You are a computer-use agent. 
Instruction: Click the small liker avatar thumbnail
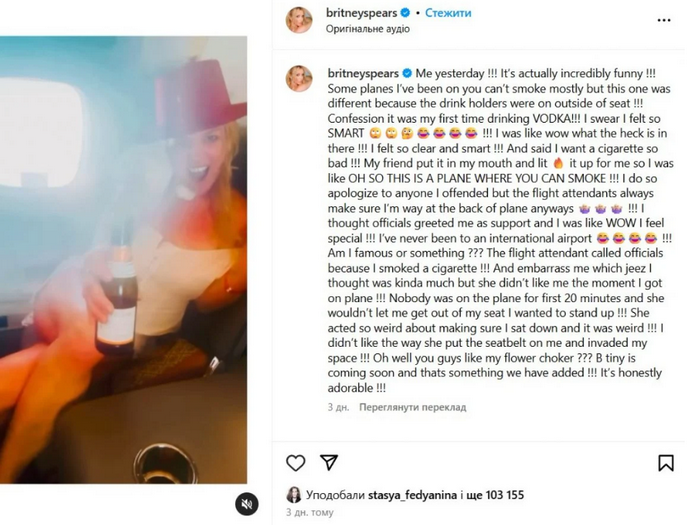[294, 495]
